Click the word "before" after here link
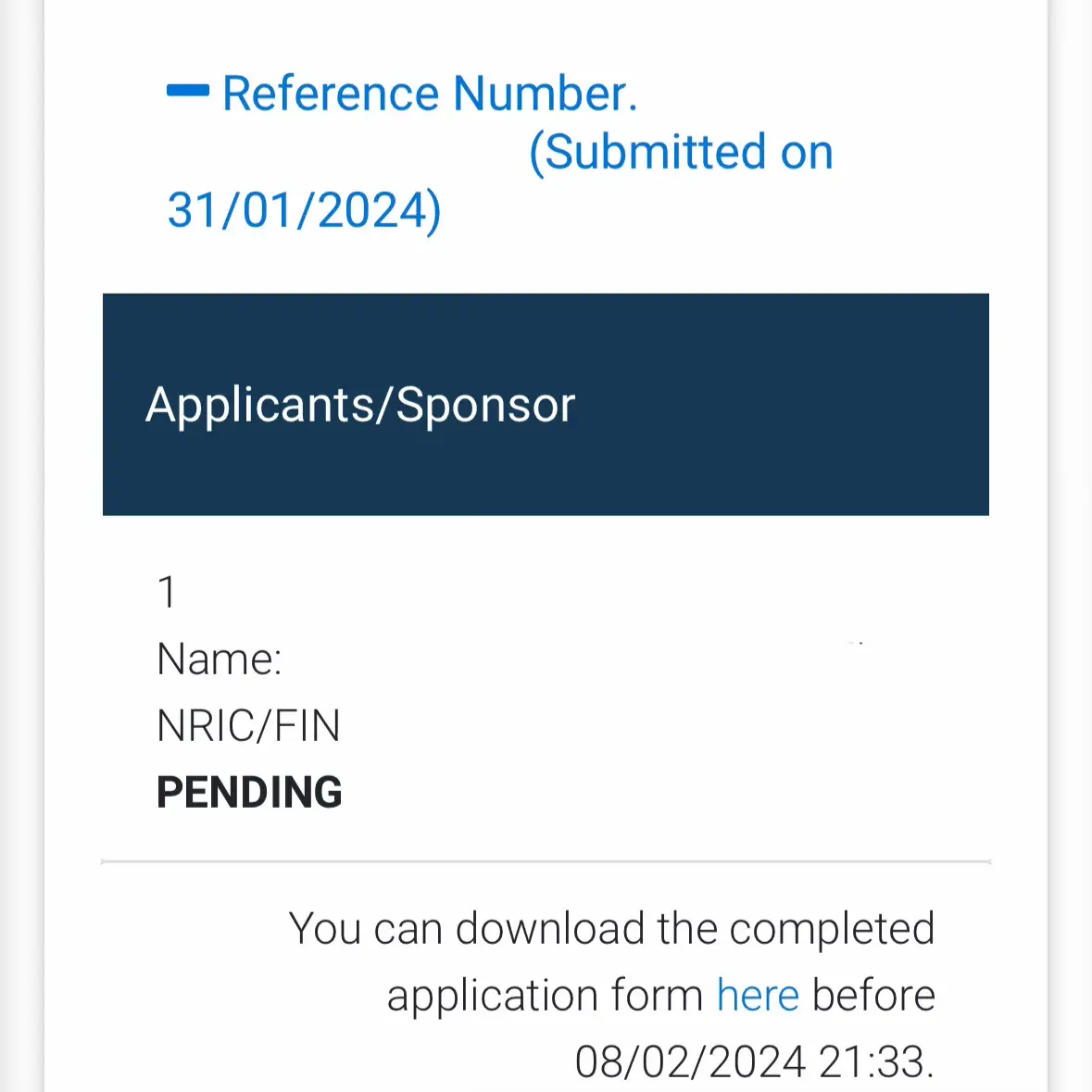 click(873, 995)
